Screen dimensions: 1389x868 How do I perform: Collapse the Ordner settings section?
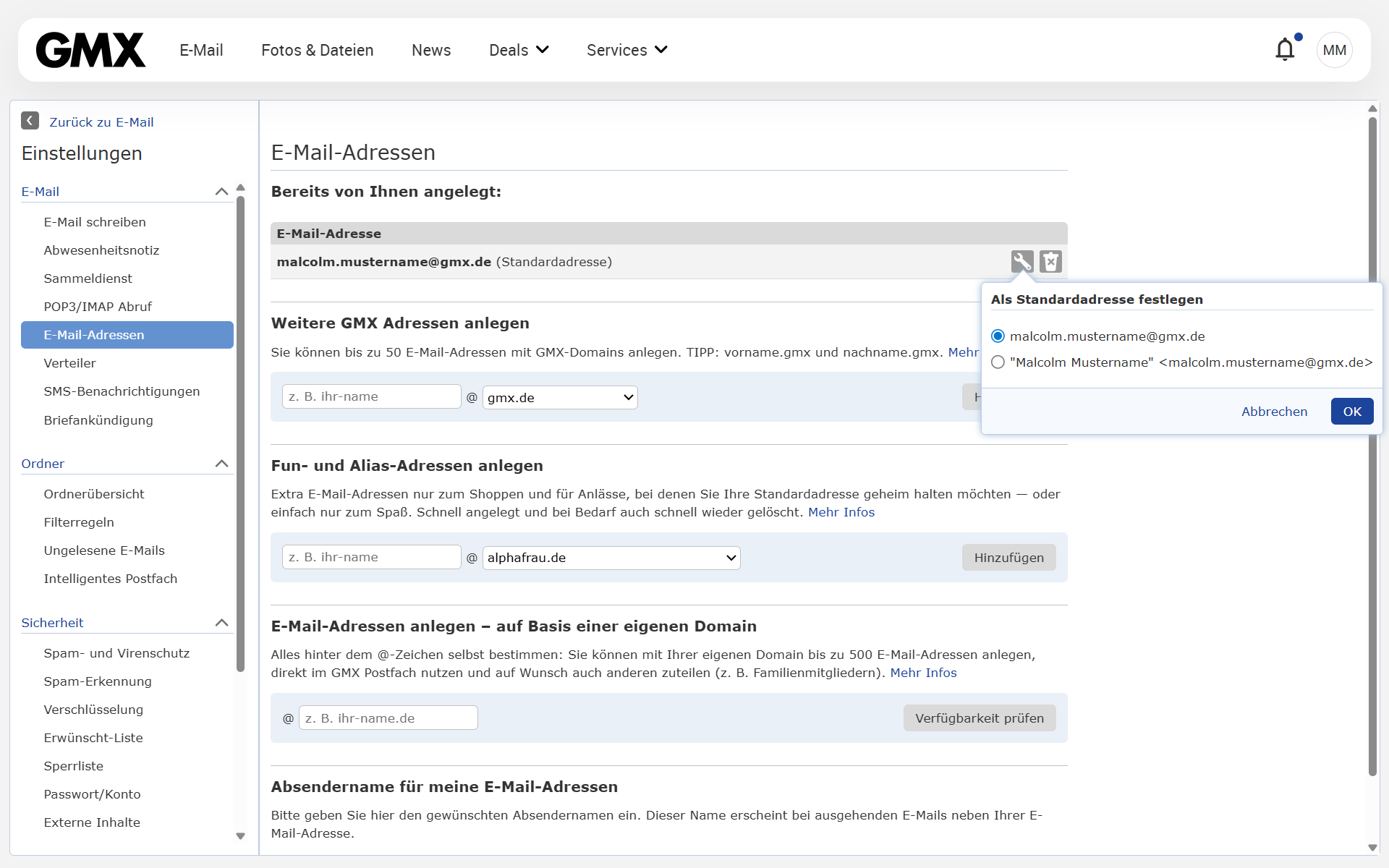coord(221,464)
